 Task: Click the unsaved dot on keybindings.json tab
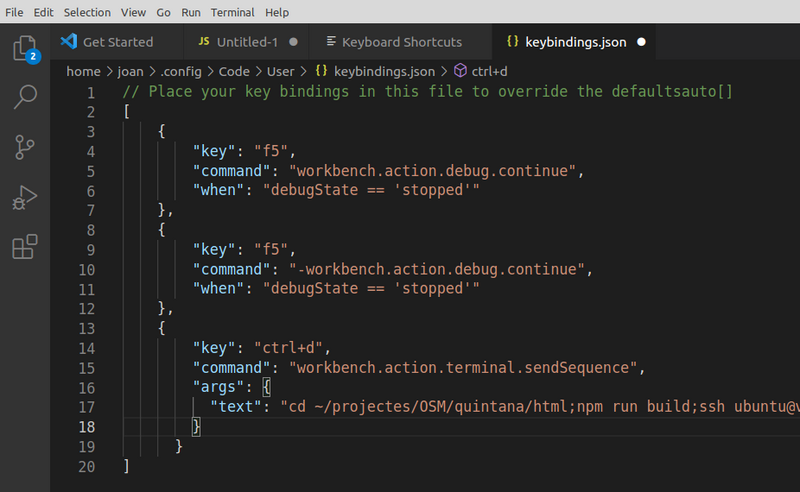point(641,42)
